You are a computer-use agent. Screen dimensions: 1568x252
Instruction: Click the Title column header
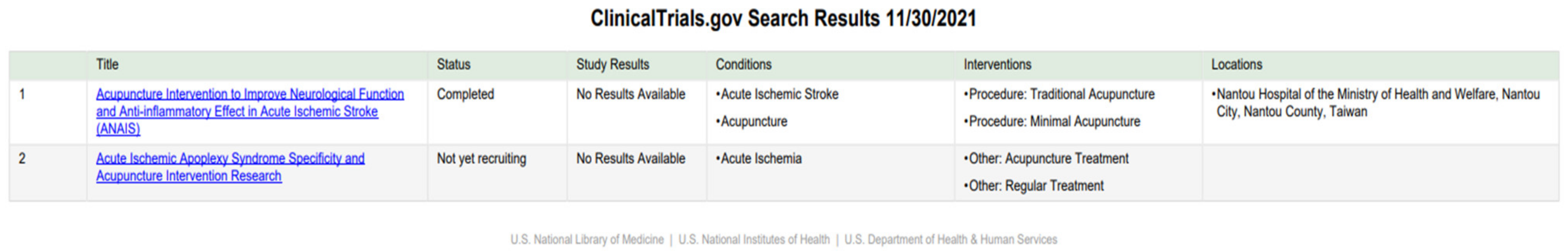point(107,65)
